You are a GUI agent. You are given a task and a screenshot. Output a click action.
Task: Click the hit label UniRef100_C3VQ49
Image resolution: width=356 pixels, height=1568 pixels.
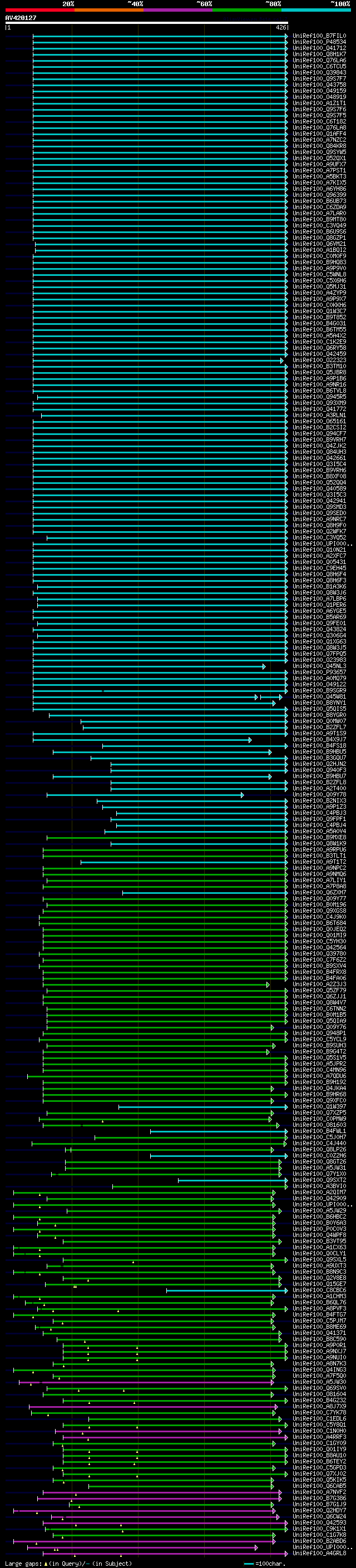click(x=319, y=225)
